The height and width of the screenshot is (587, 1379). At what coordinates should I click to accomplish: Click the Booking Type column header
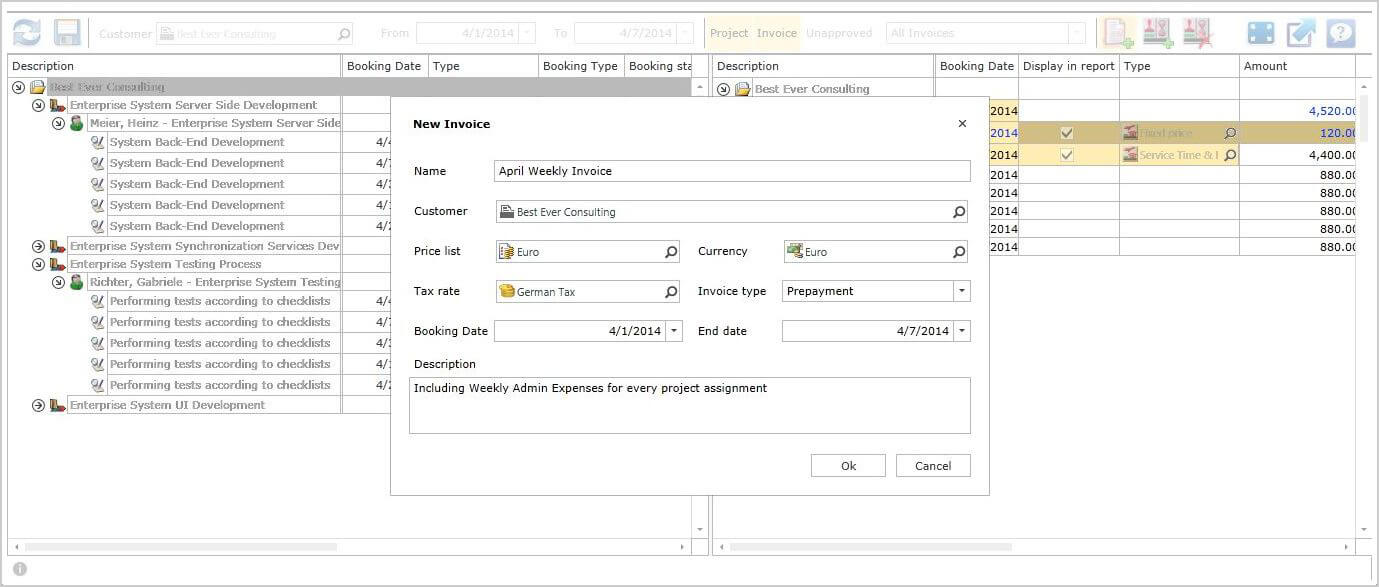tap(581, 66)
